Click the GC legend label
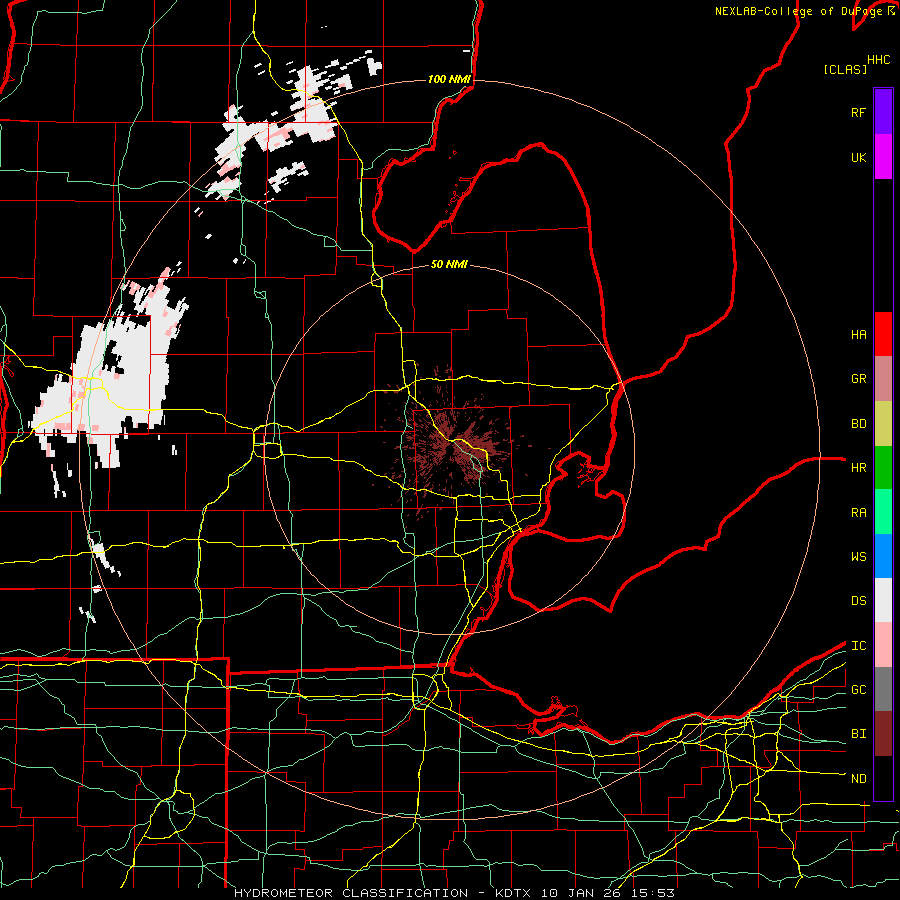This screenshot has height=900, width=900. point(859,690)
